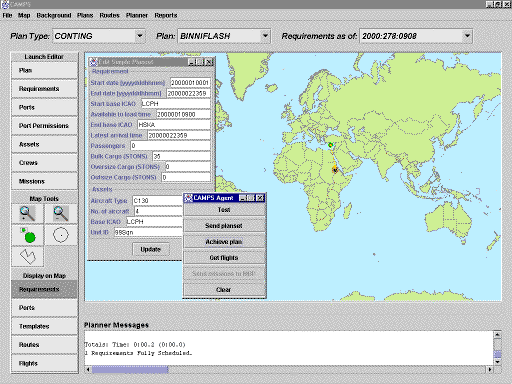Click the CAMPS Agent window title icon
Viewport: 512px width, 384px height.
pos(188,198)
